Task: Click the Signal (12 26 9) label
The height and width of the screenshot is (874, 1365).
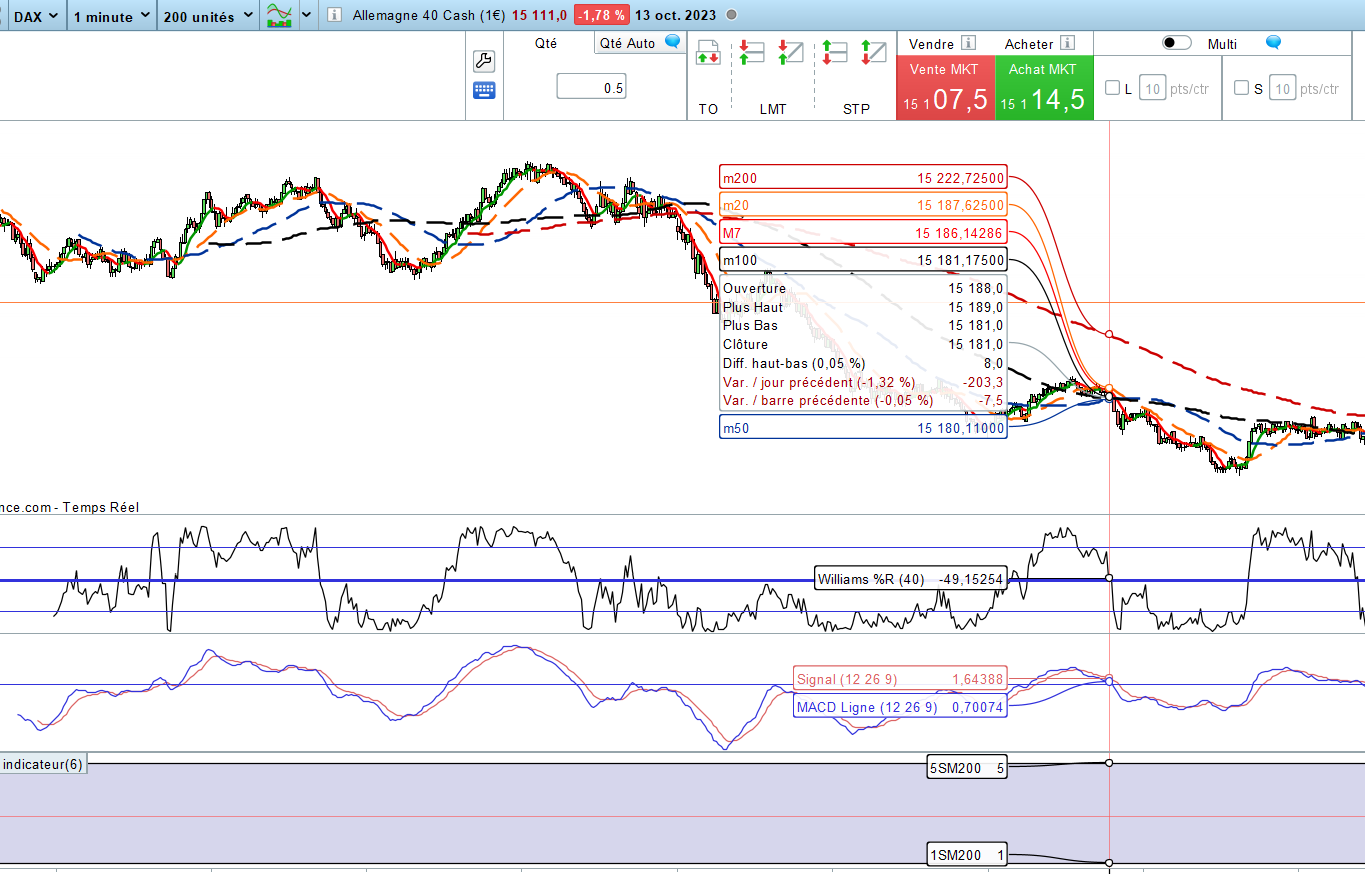Action: 900,679
